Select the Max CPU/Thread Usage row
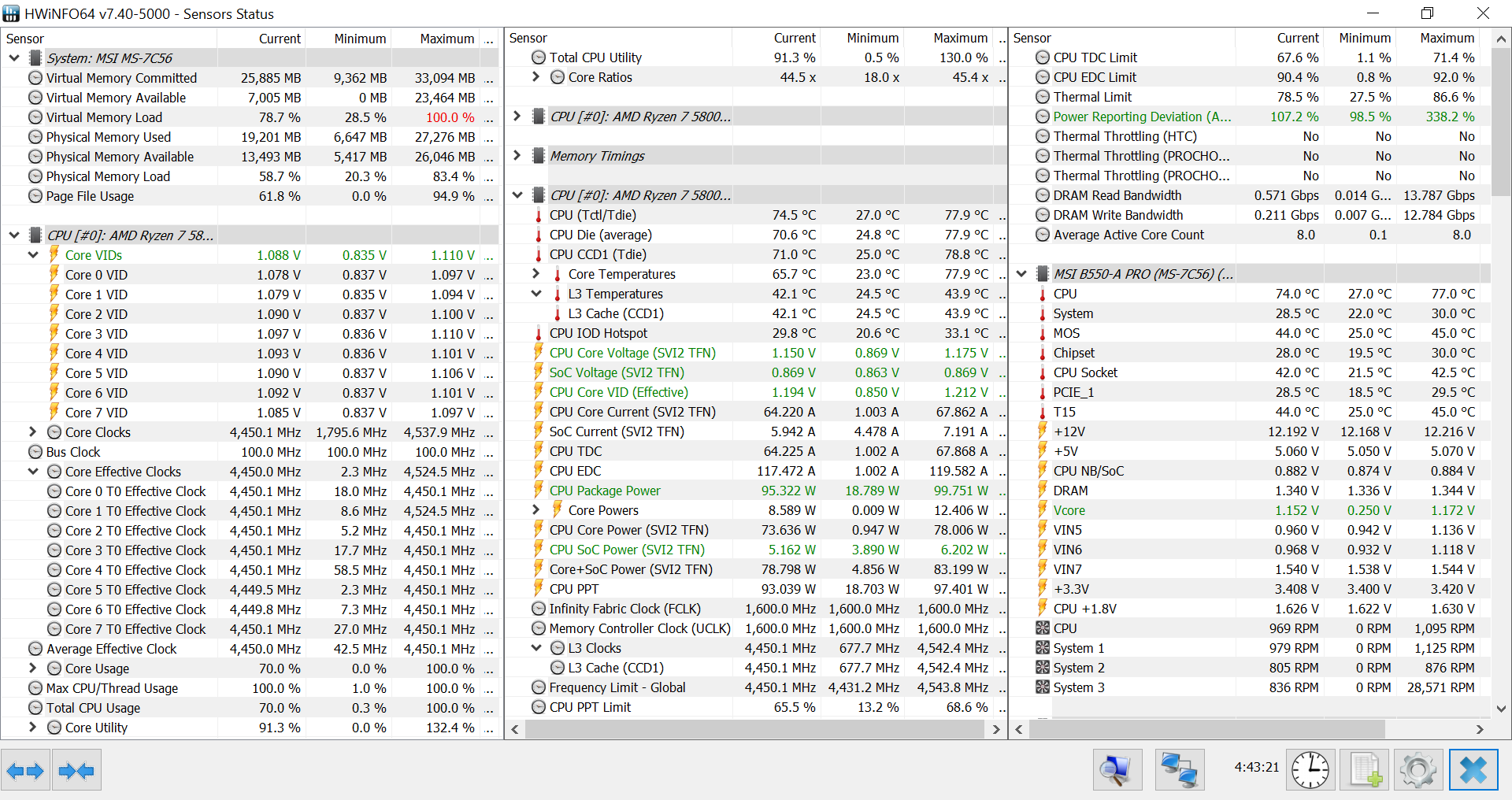The width and height of the screenshot is (1512, 800). [x=250, y=688]
